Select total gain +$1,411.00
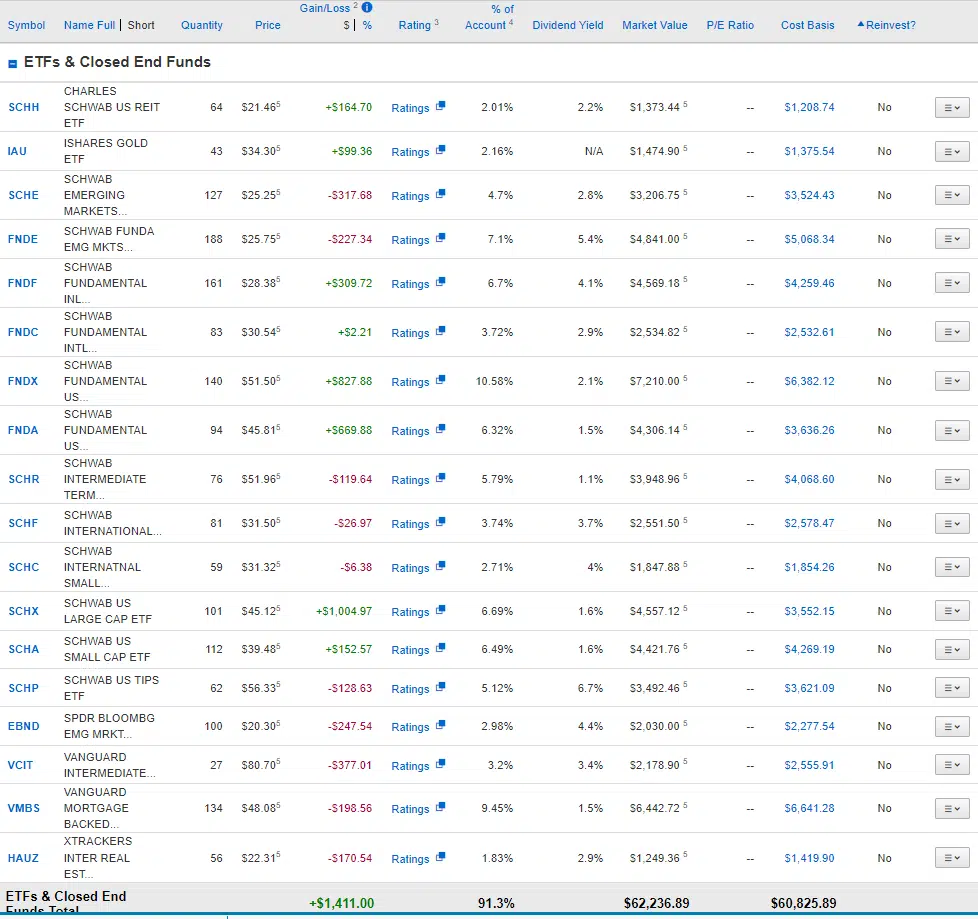Screen dimensions: 978x919 (341, 903)
